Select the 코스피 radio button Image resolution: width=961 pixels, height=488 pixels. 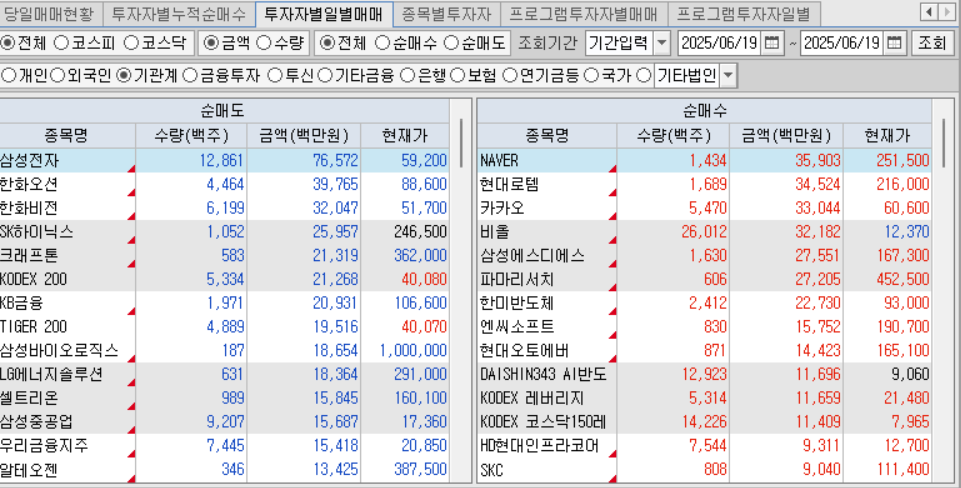point(61,43)
